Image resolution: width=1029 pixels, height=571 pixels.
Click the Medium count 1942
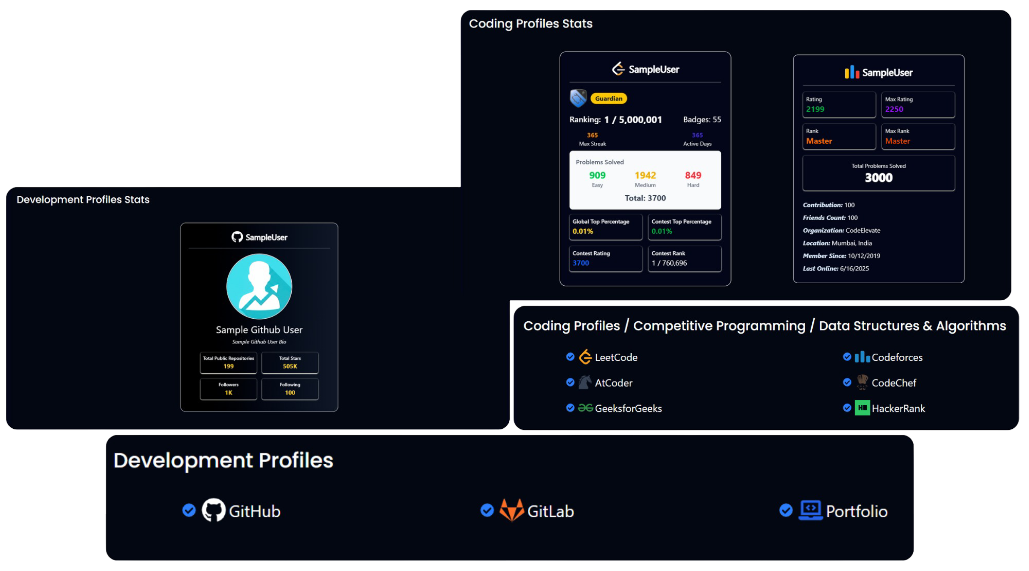645,175
